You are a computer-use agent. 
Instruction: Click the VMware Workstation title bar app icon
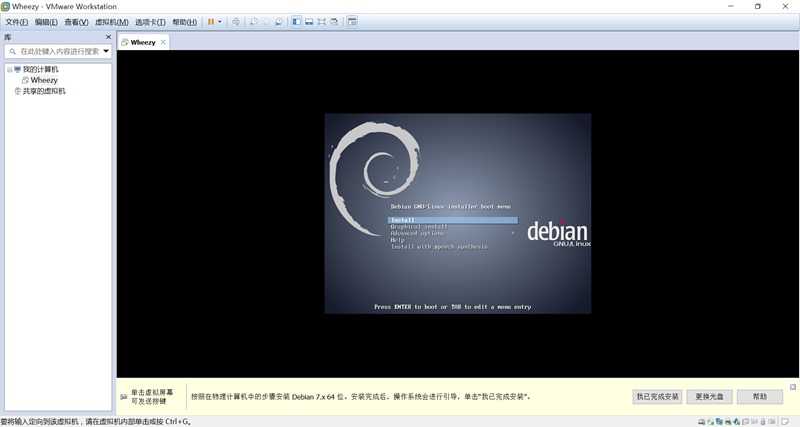click(x=6, y=7)
